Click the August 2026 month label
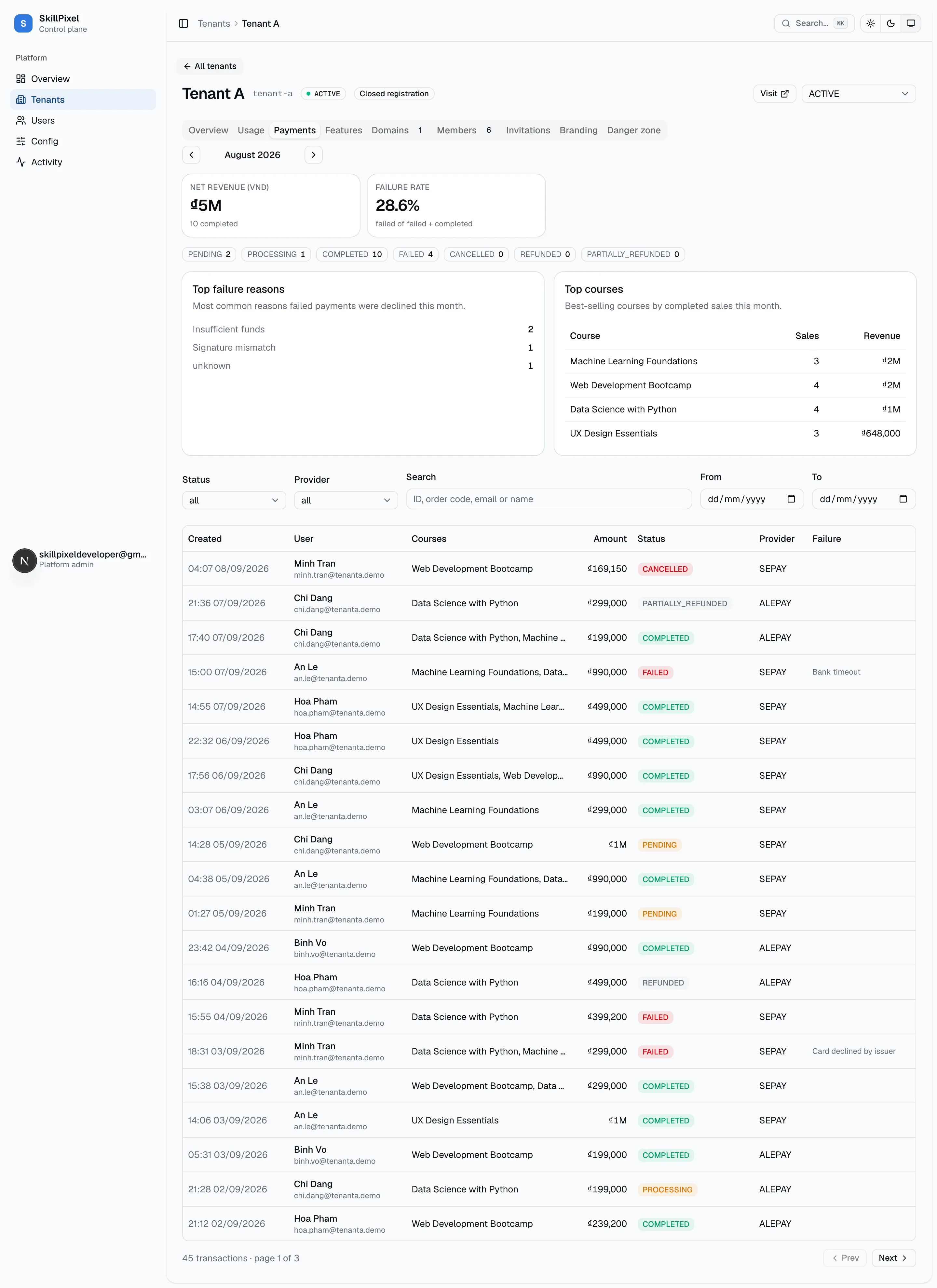 [x=252, y=155]
